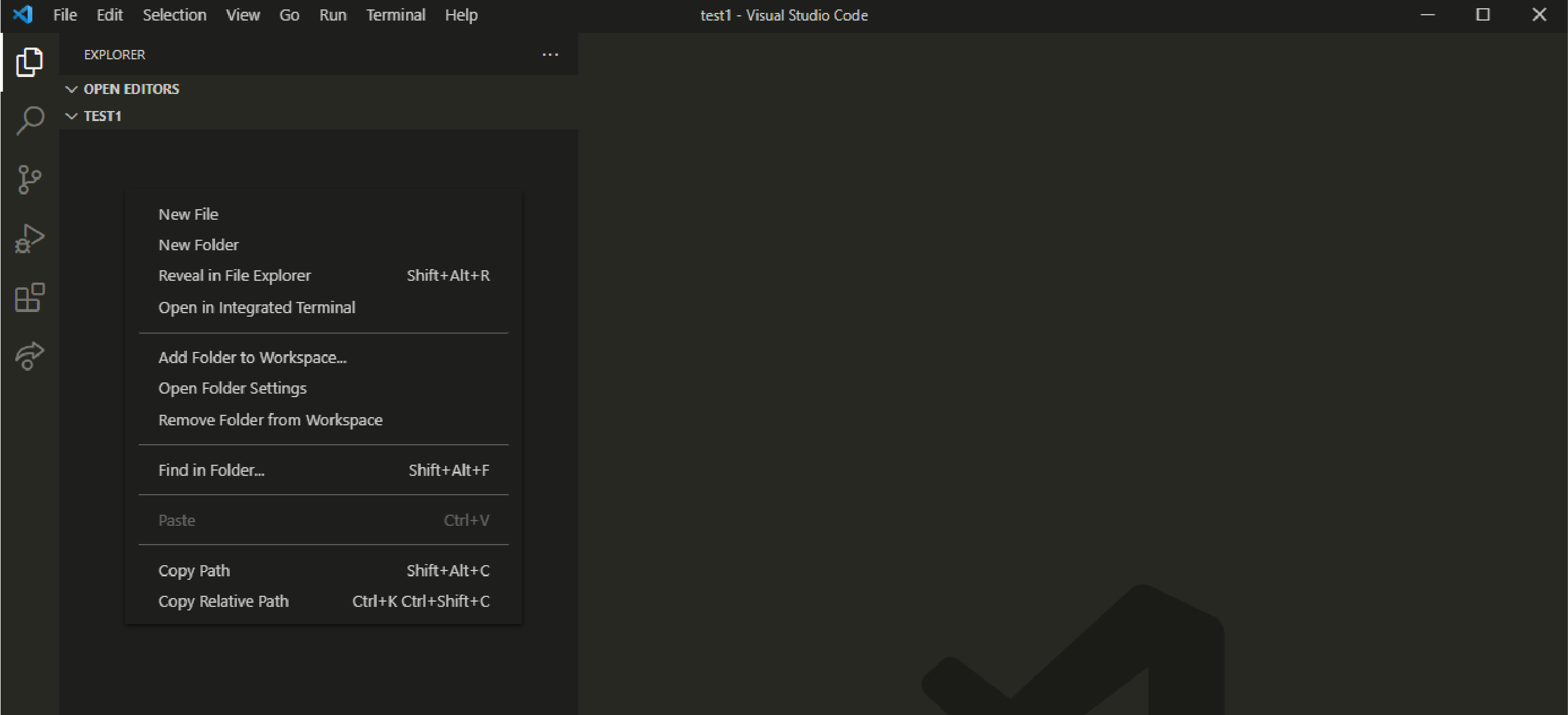Open the Extensions view icon
Viewport: 1568px width, 715px height.
29,297
